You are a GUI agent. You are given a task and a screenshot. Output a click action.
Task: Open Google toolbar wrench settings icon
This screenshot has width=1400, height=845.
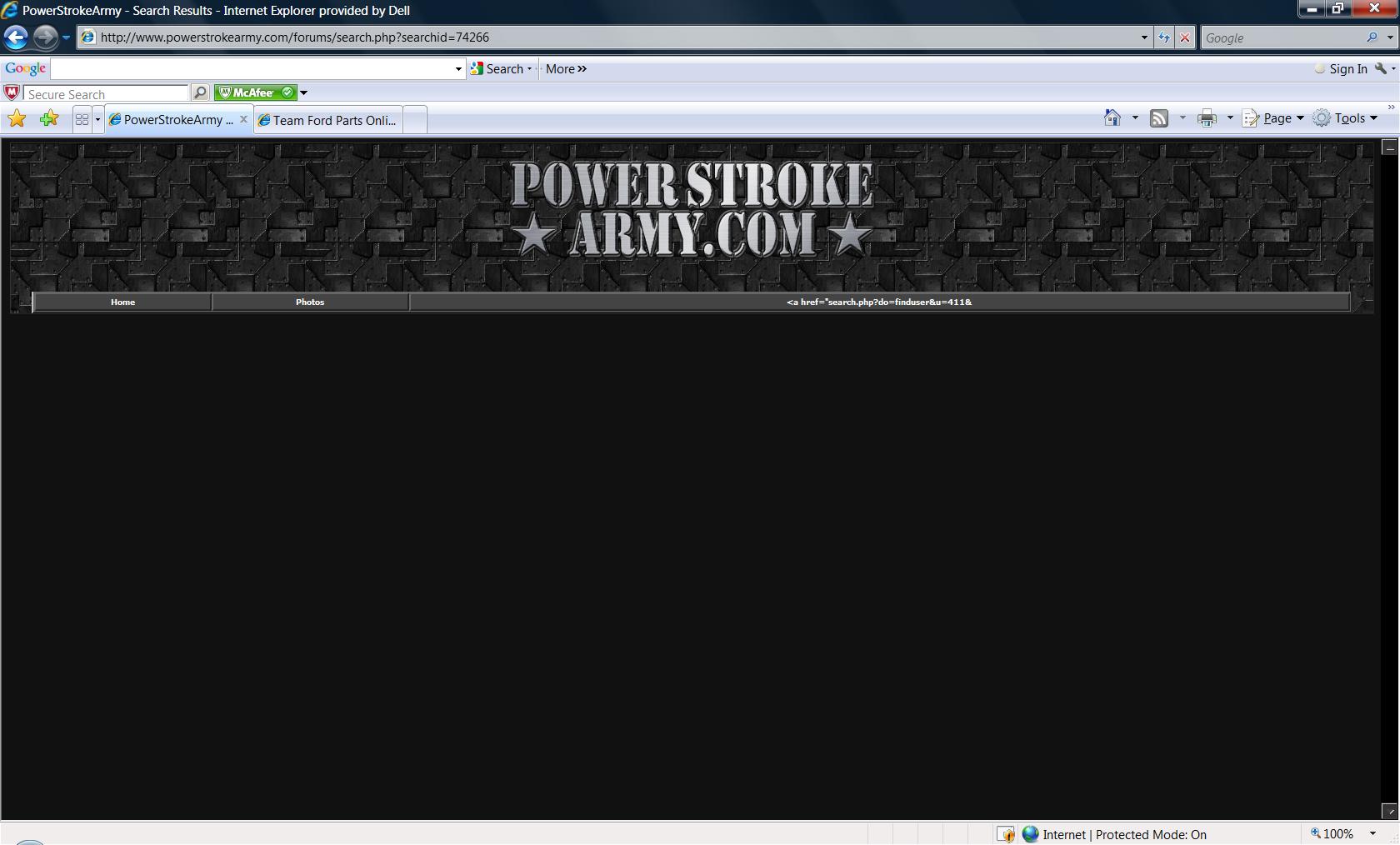point(1381,69)
